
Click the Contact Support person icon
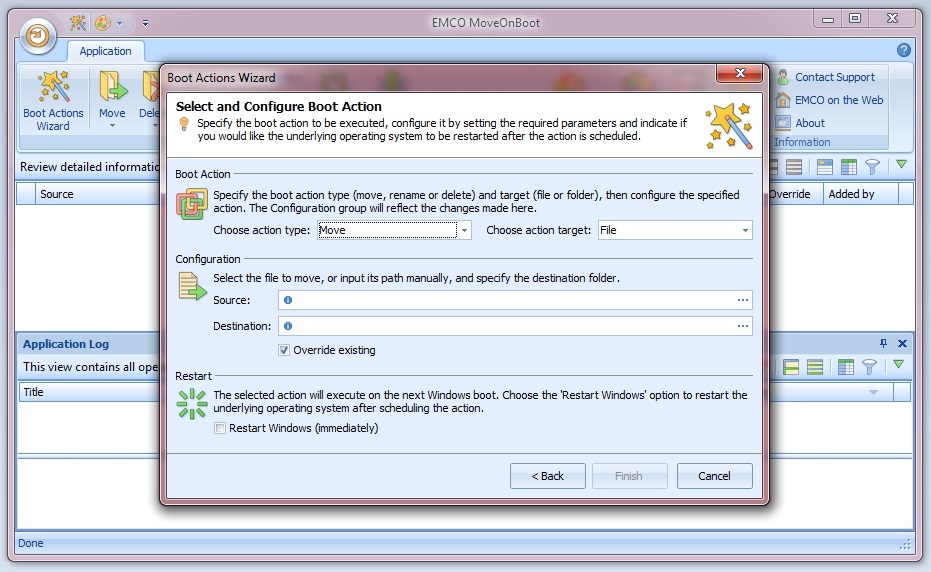(783, 77)
